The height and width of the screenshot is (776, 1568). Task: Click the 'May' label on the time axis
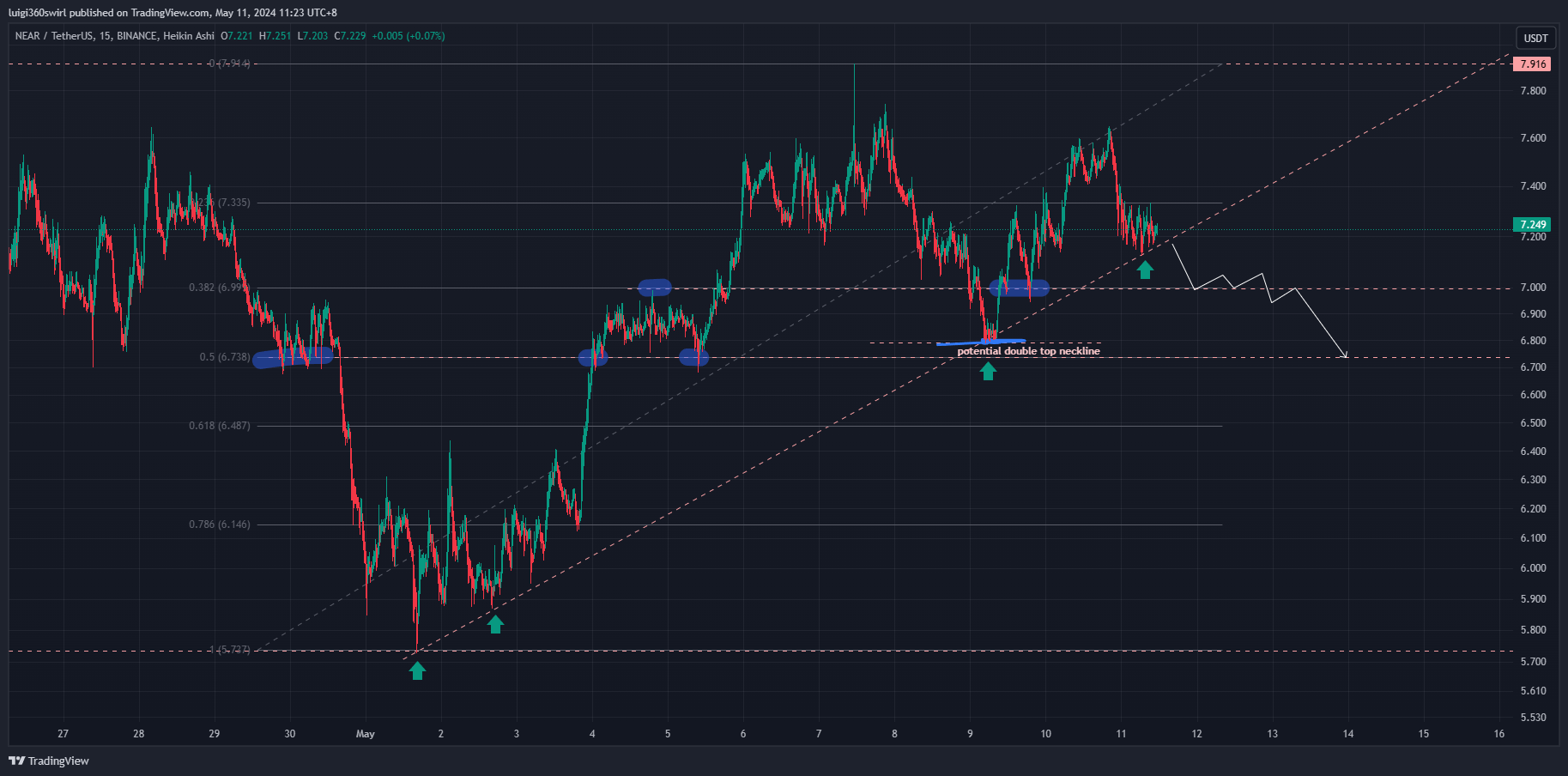pyautogui.click(x=366, y=734)
